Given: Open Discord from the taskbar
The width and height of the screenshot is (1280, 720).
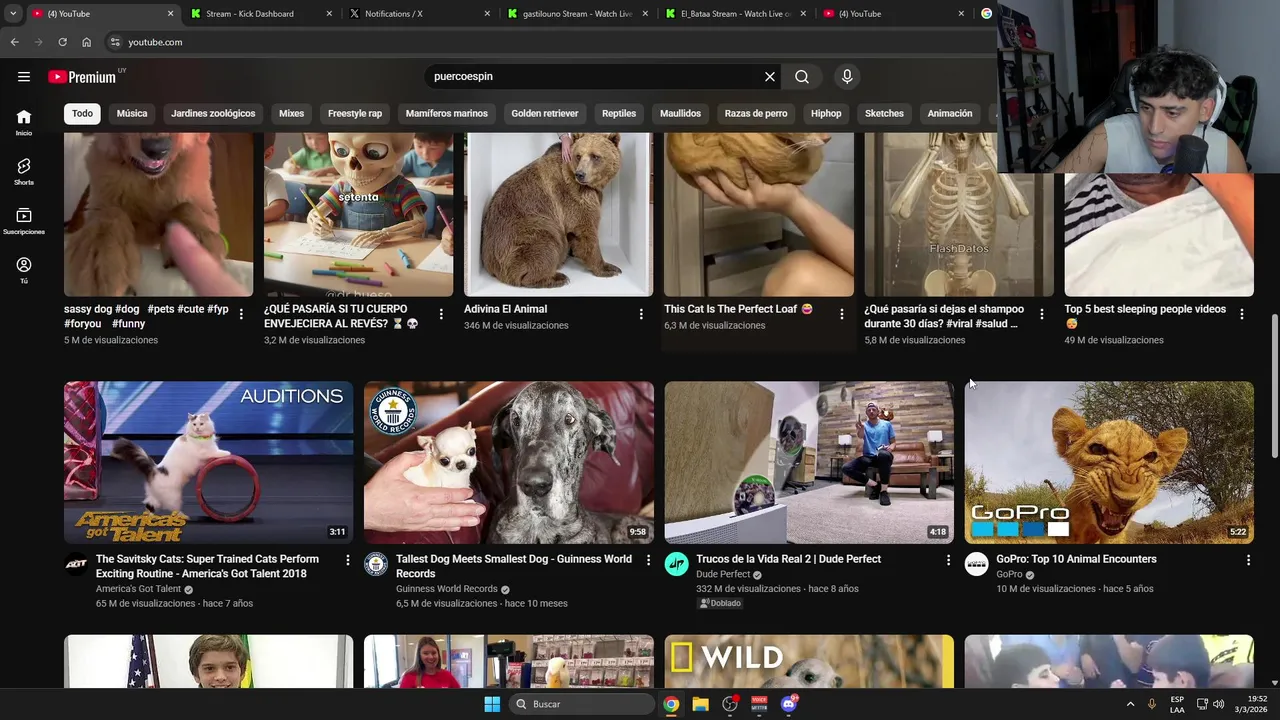Looking at the screenshot, I should pos(789,704).
